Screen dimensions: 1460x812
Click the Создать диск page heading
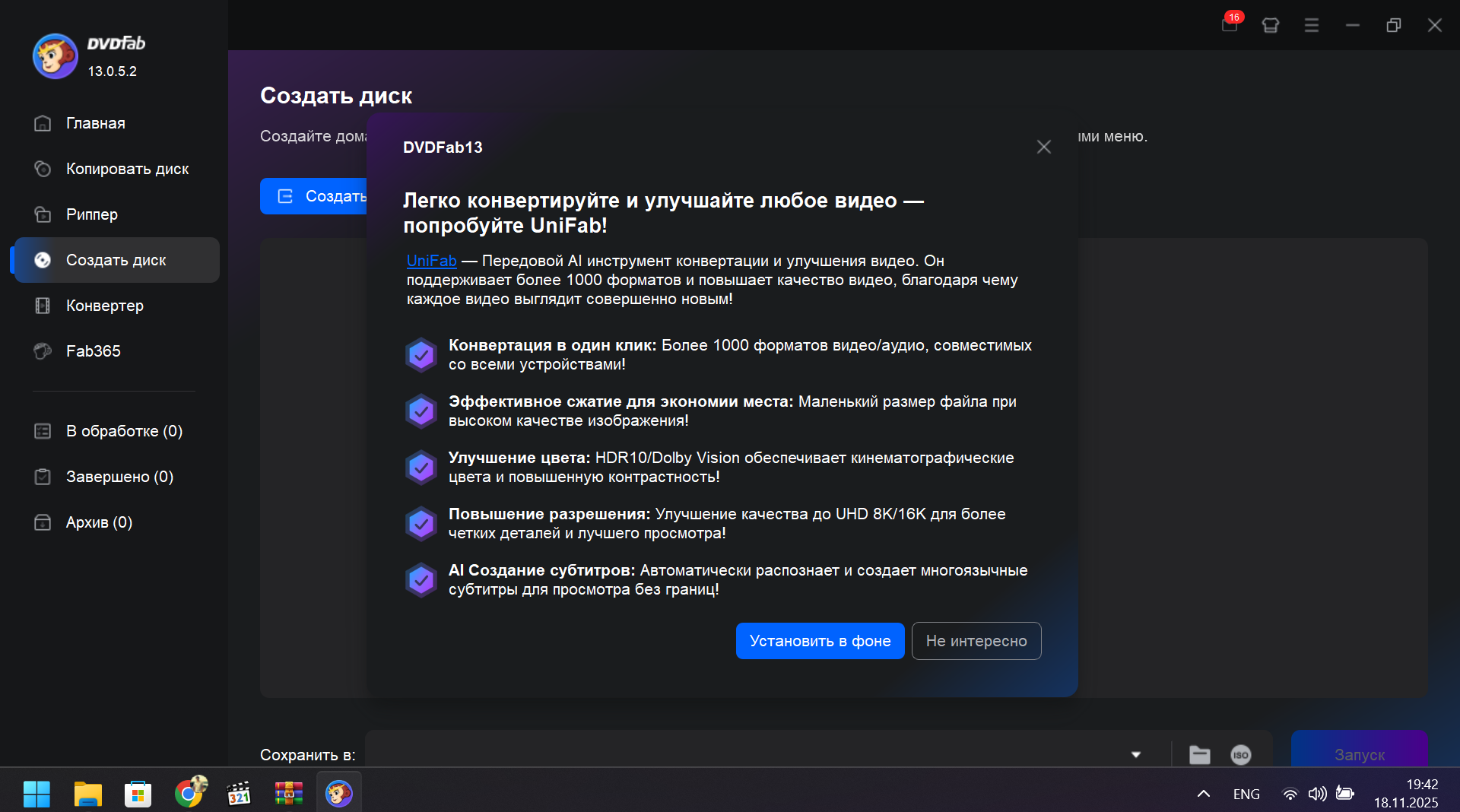pyautogui.click(x=336, y=96)
